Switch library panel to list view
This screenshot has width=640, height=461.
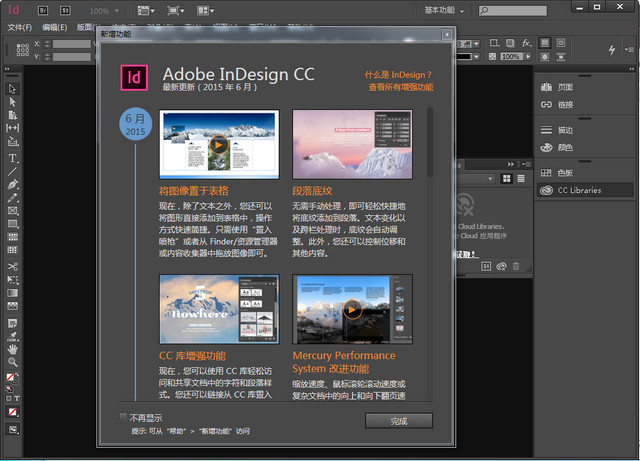point(521,178)
